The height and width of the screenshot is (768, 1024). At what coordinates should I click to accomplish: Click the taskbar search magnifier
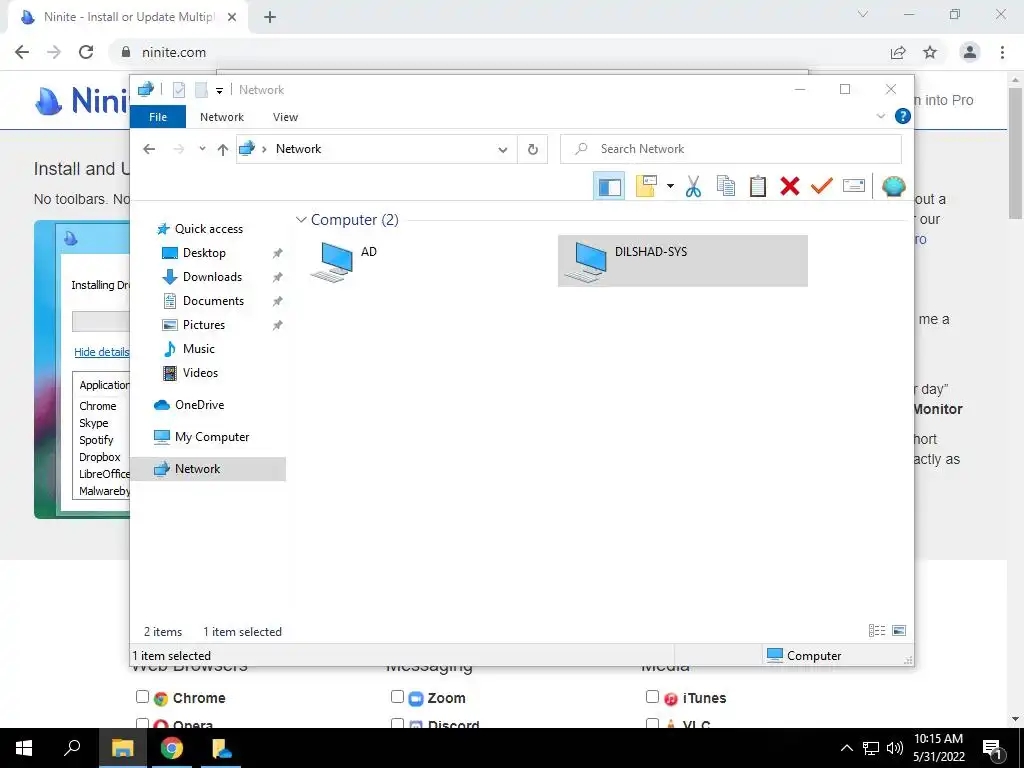coord(72,748)
